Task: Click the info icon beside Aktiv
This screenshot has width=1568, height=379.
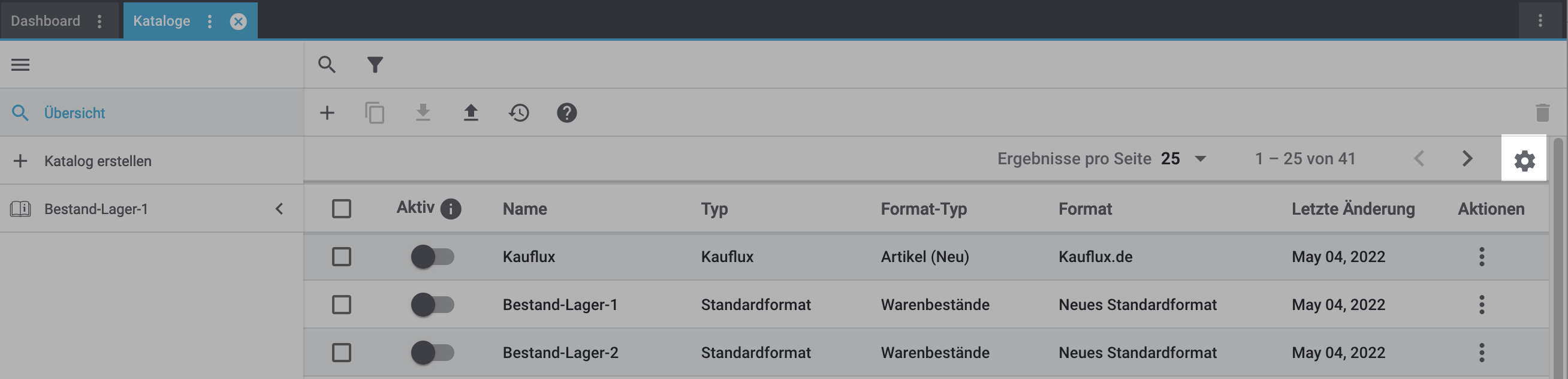Action: pyautogui.click(x=450, y=209)
